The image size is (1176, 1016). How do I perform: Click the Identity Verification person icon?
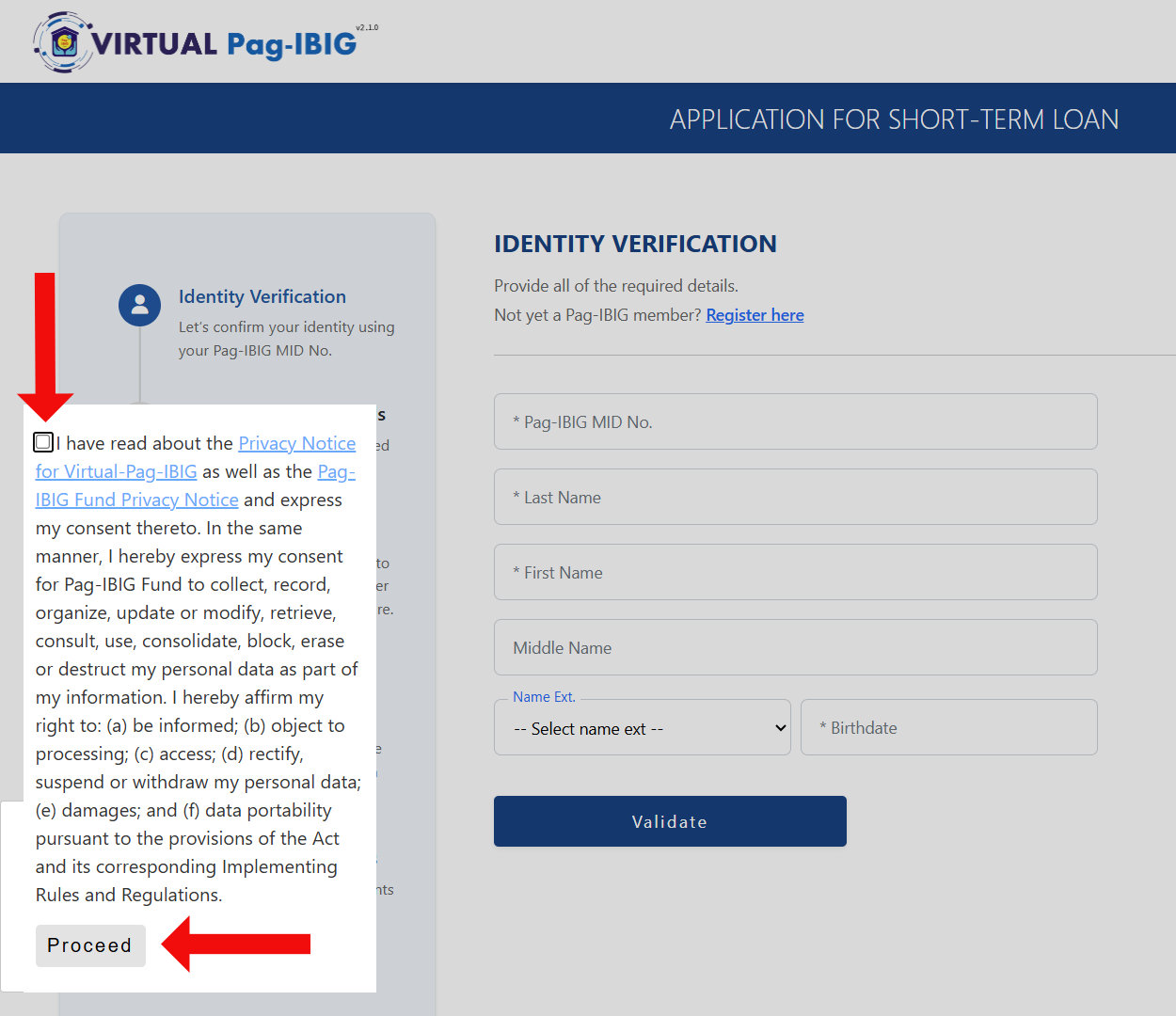pyautogui.click(x=139, y=305)
